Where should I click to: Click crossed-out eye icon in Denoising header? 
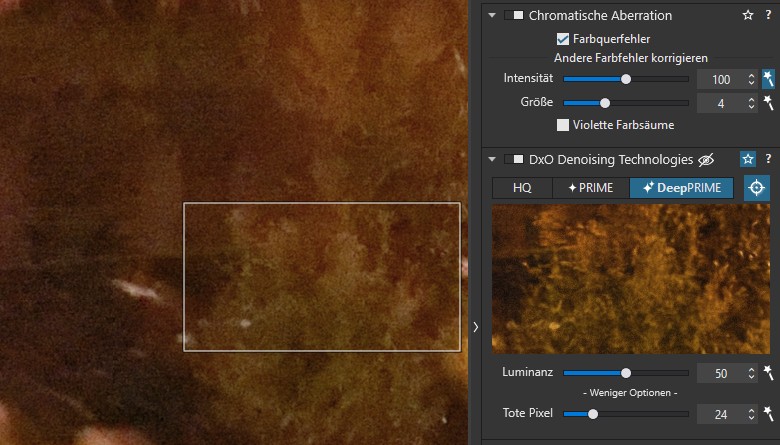pos(706,159)
